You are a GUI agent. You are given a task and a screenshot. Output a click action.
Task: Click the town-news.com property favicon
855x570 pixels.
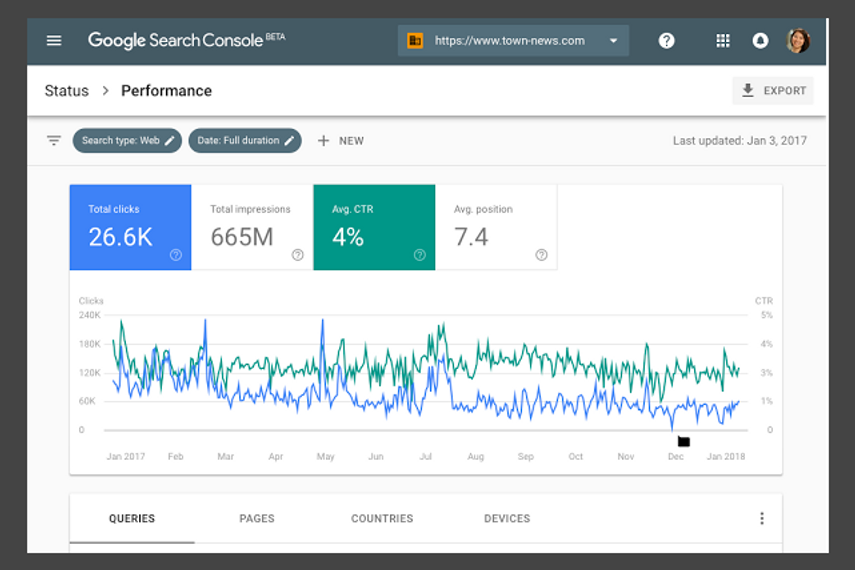pos(415,40)
